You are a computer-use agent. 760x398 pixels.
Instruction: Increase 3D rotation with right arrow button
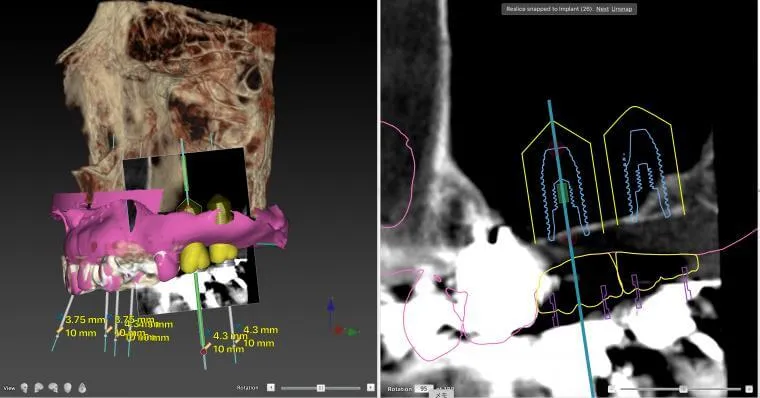pos(370,387)
